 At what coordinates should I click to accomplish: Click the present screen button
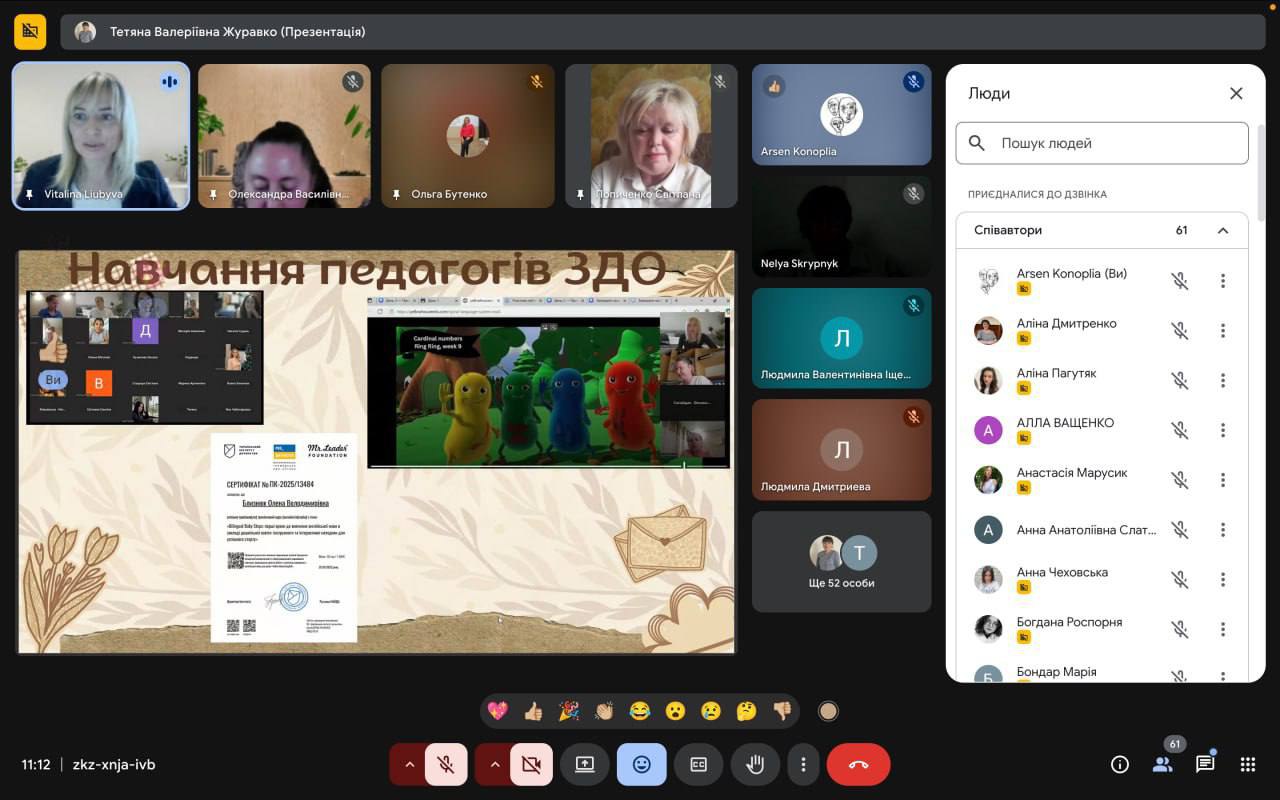tap(585, 765)
